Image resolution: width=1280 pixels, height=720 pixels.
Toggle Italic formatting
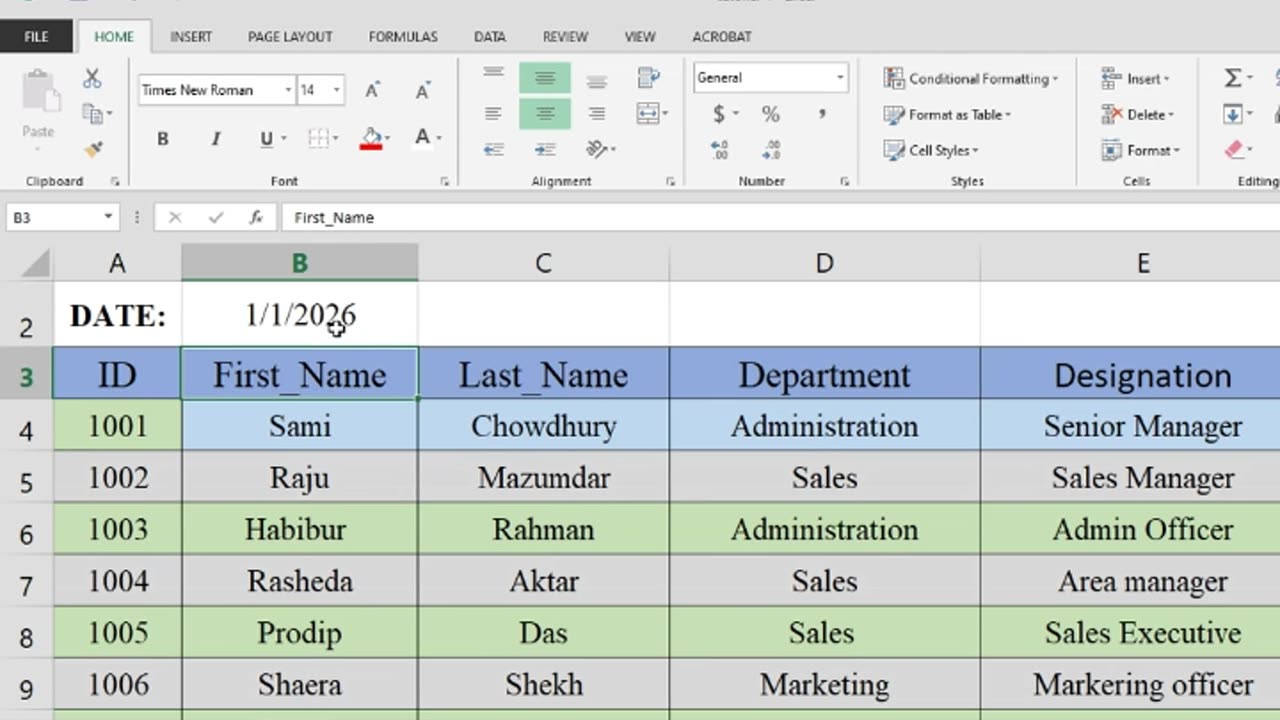tap(215, 139)
